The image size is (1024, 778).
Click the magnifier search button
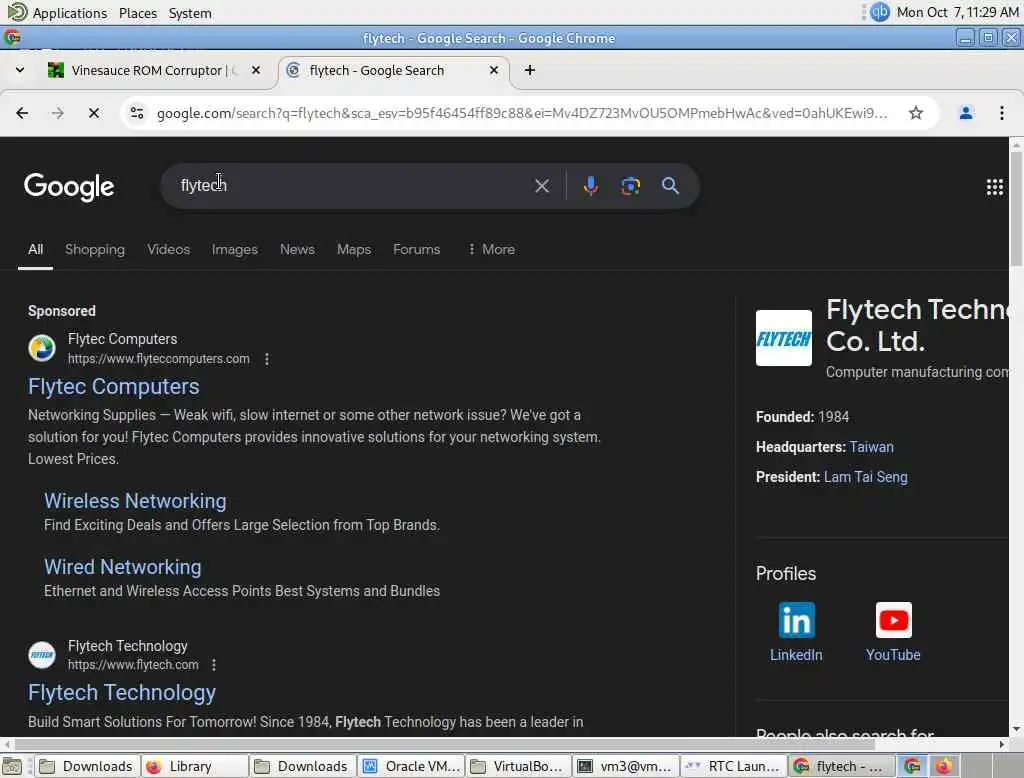(670, 186)
